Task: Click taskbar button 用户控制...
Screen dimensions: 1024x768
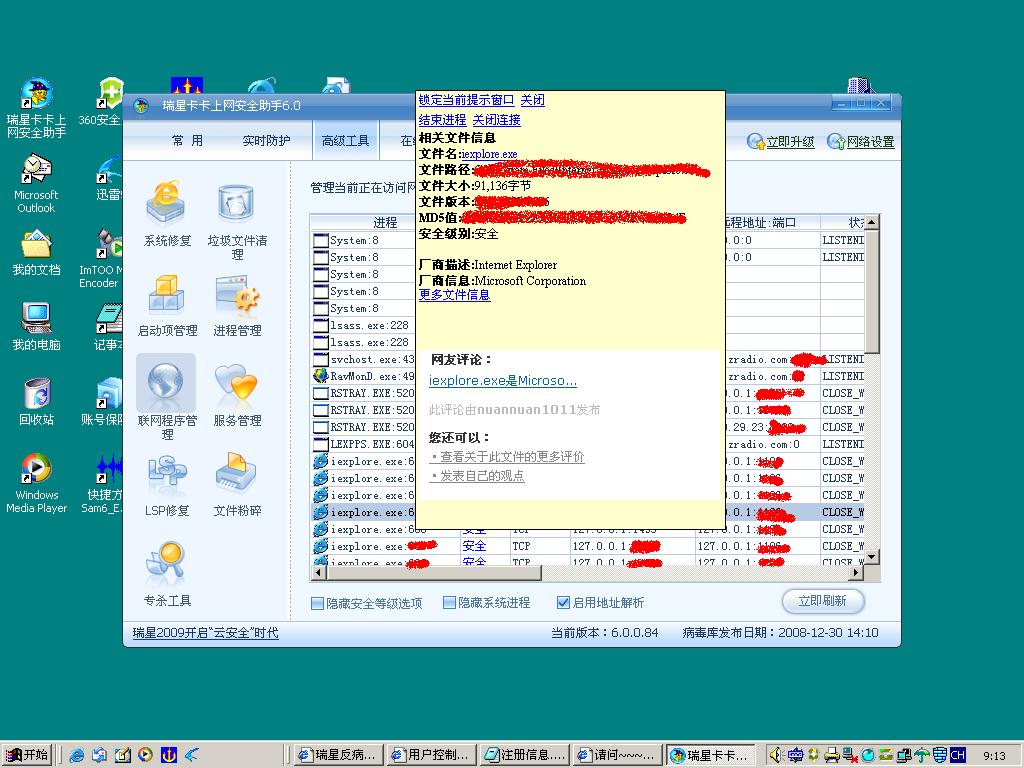Action: click(x=431, y=755)
